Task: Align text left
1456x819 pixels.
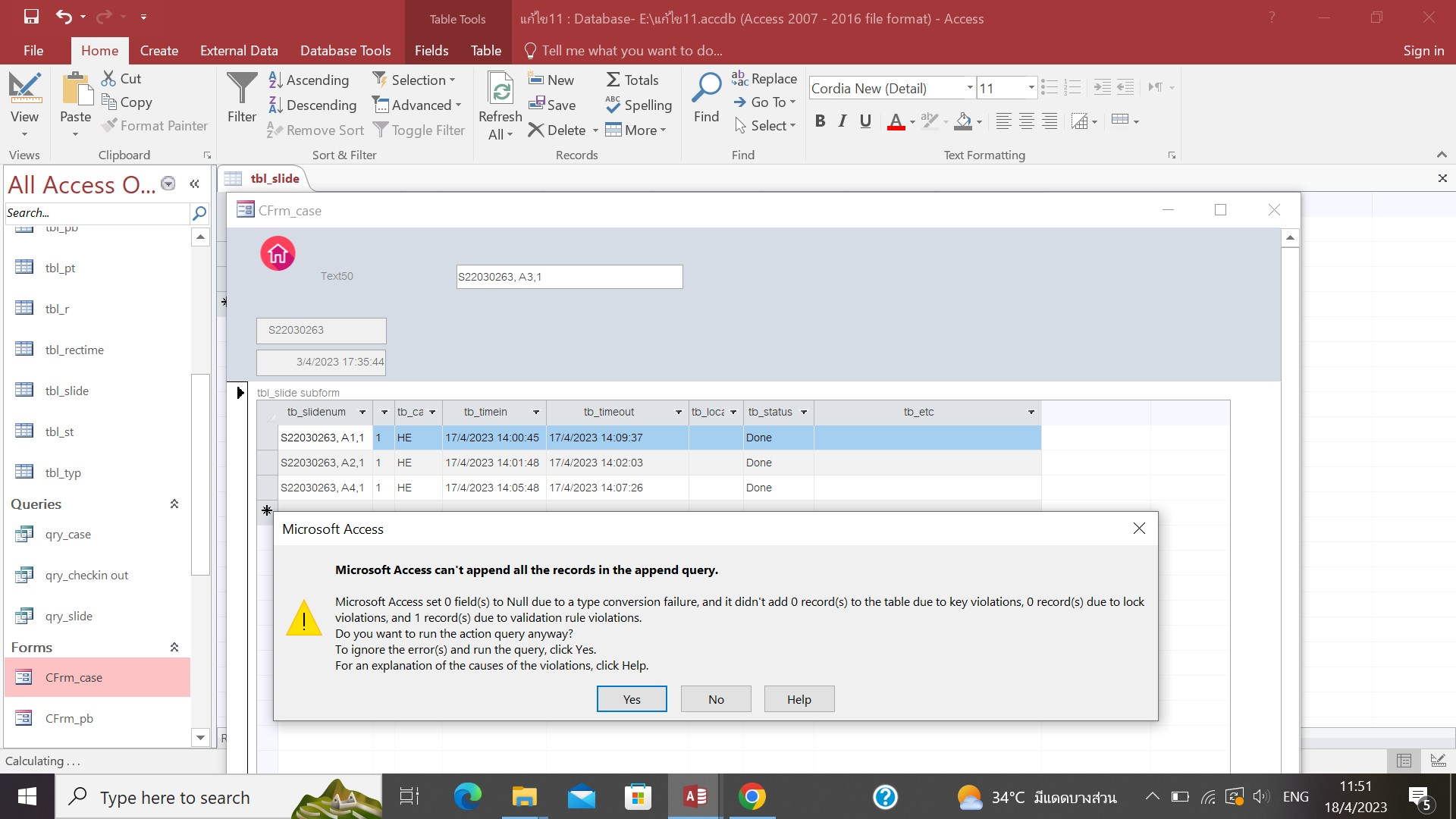Action: 1003,121
